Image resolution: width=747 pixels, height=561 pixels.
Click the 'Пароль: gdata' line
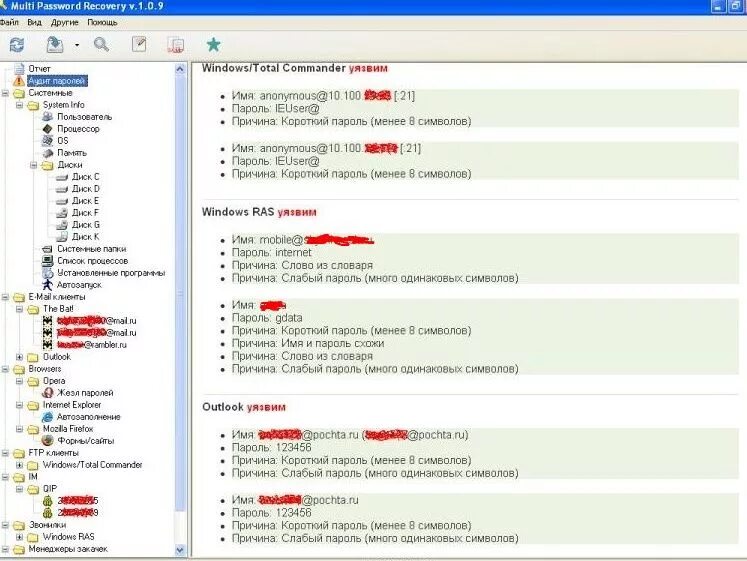point(267,318)
